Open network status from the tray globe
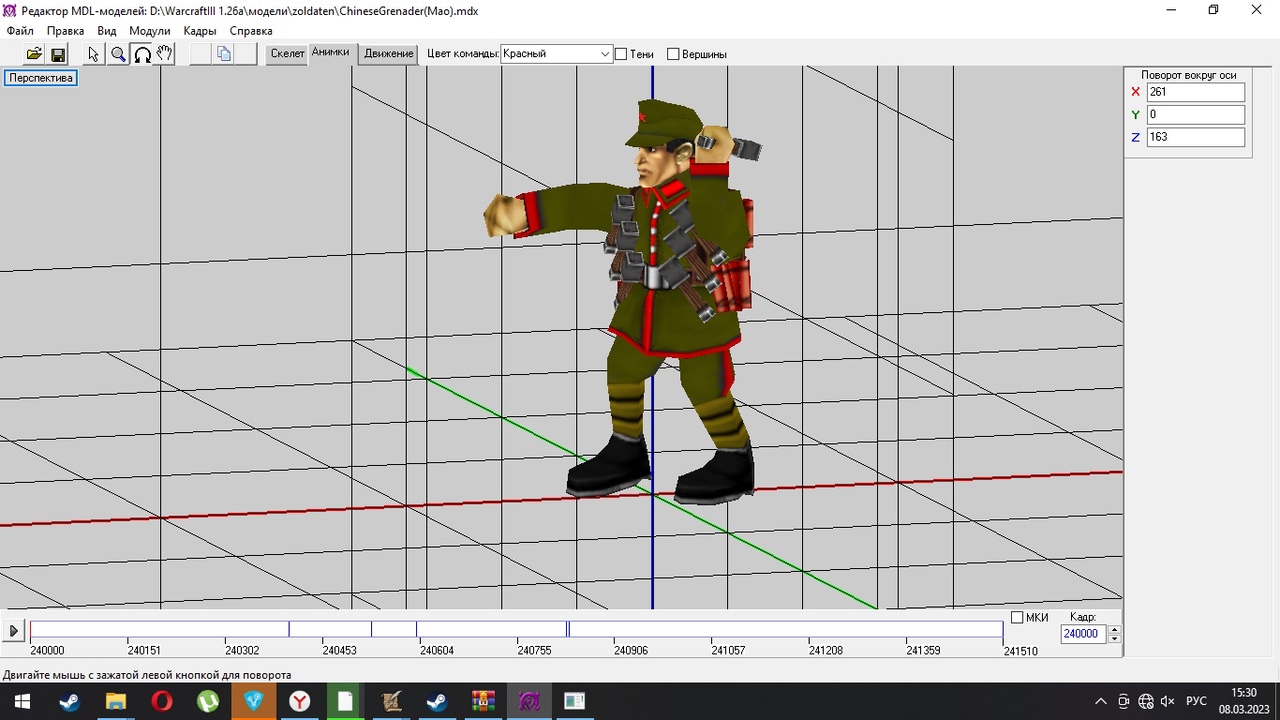This screenshot has height=720, width=1280. click(x=1146, y=702)
